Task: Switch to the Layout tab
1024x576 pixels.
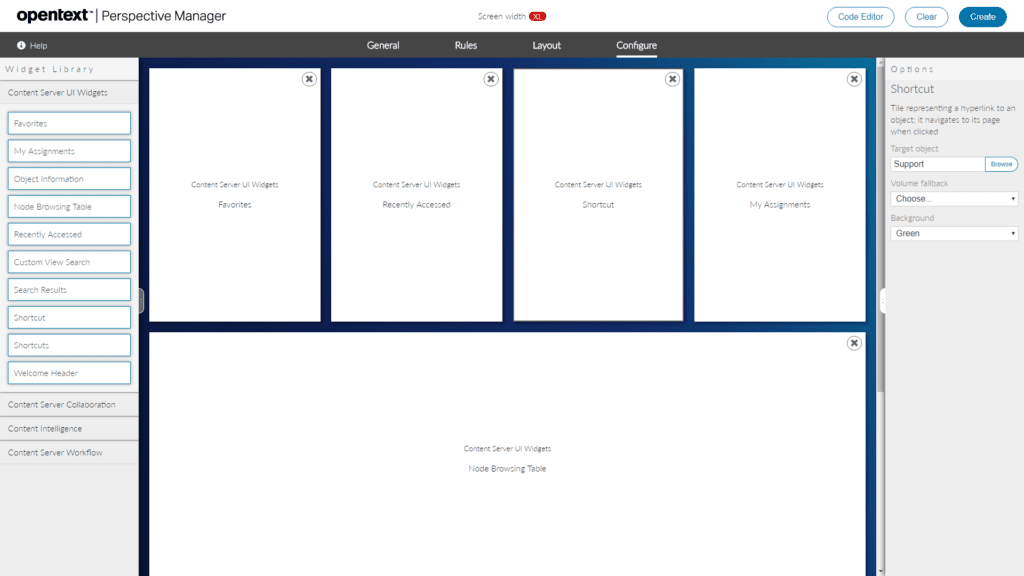Action: click(547, 45)
